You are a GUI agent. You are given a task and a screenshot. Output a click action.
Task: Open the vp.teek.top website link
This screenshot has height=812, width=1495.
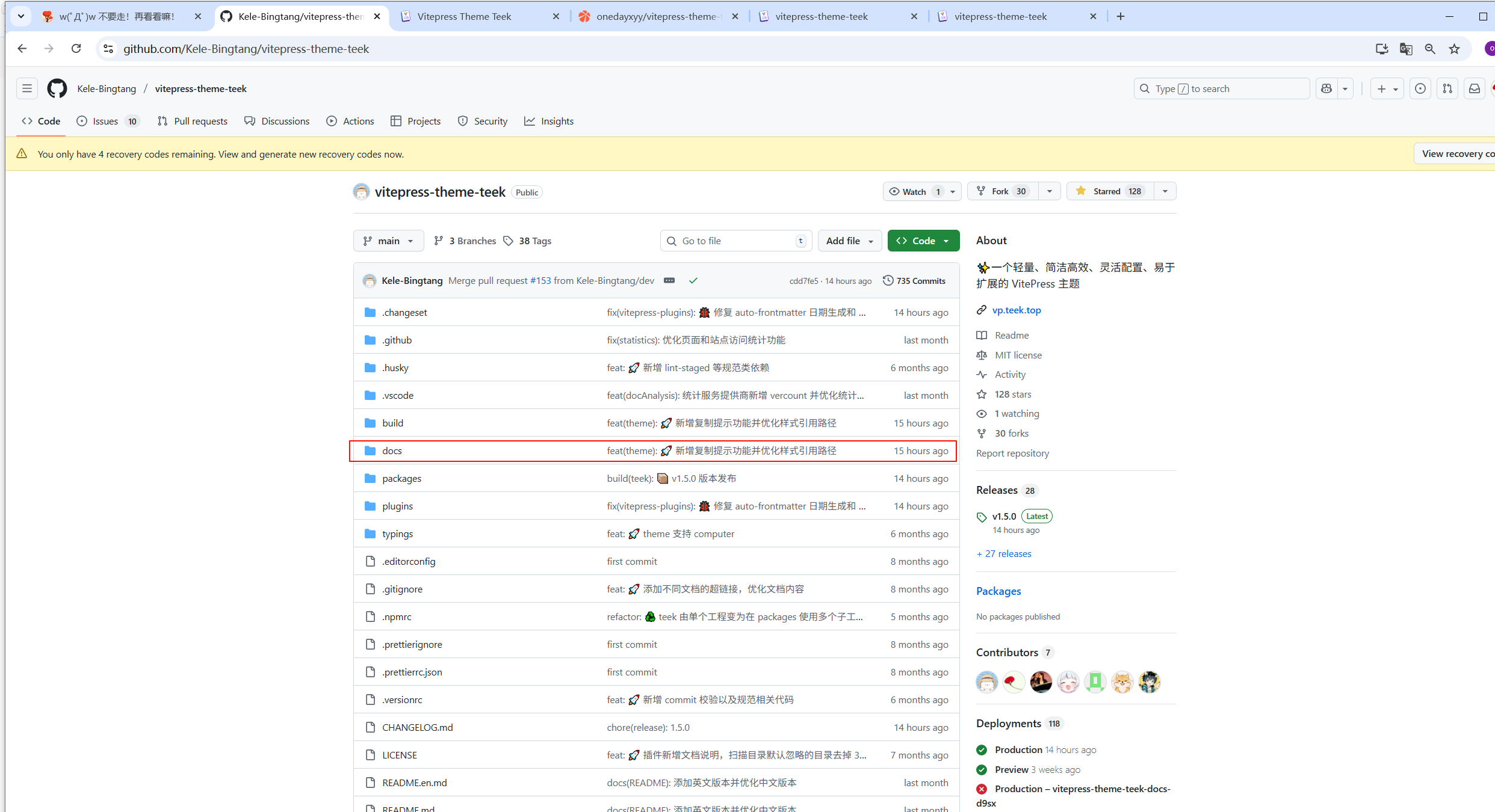pyautogui.click(x=1016, y=310)
